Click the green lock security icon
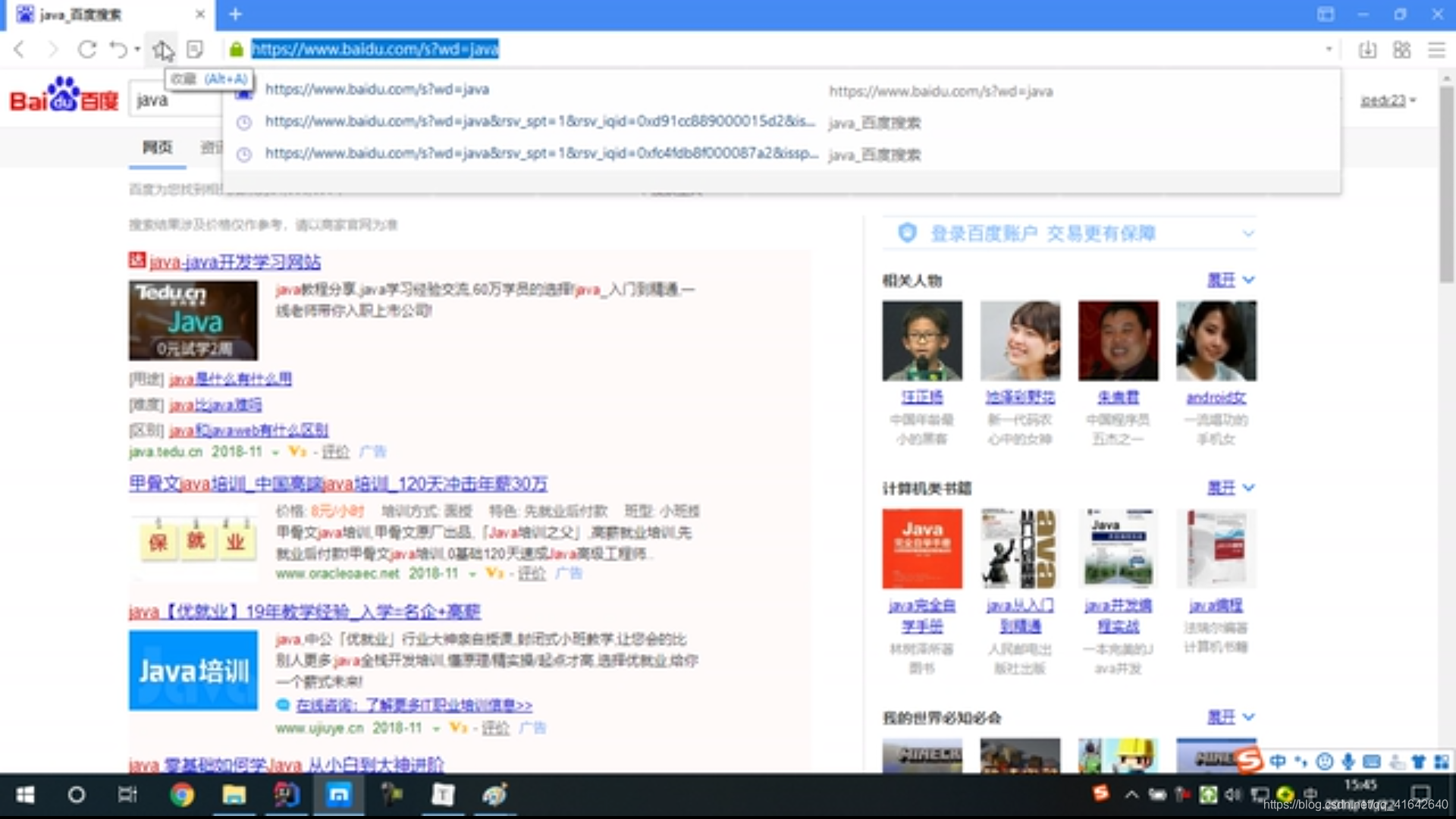This screenshot has width=1456, height=819. (237, 50)
